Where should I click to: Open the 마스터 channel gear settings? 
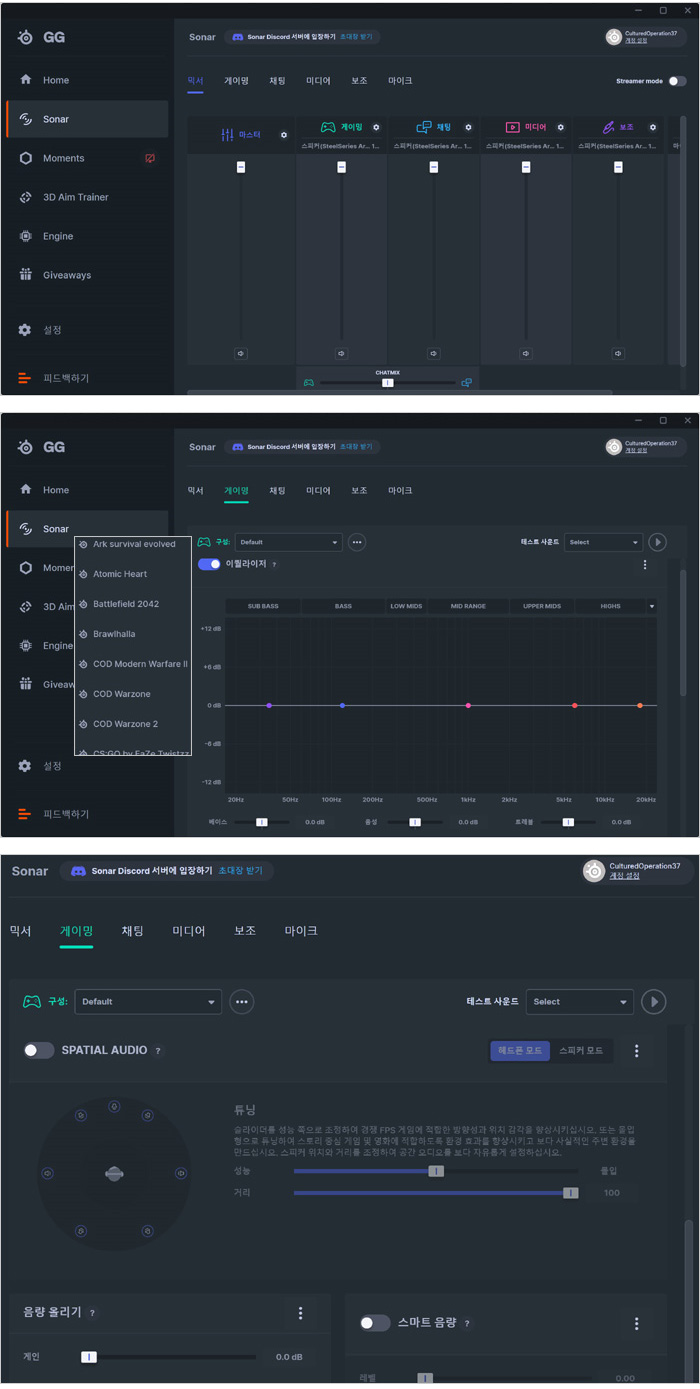(284, 135)
